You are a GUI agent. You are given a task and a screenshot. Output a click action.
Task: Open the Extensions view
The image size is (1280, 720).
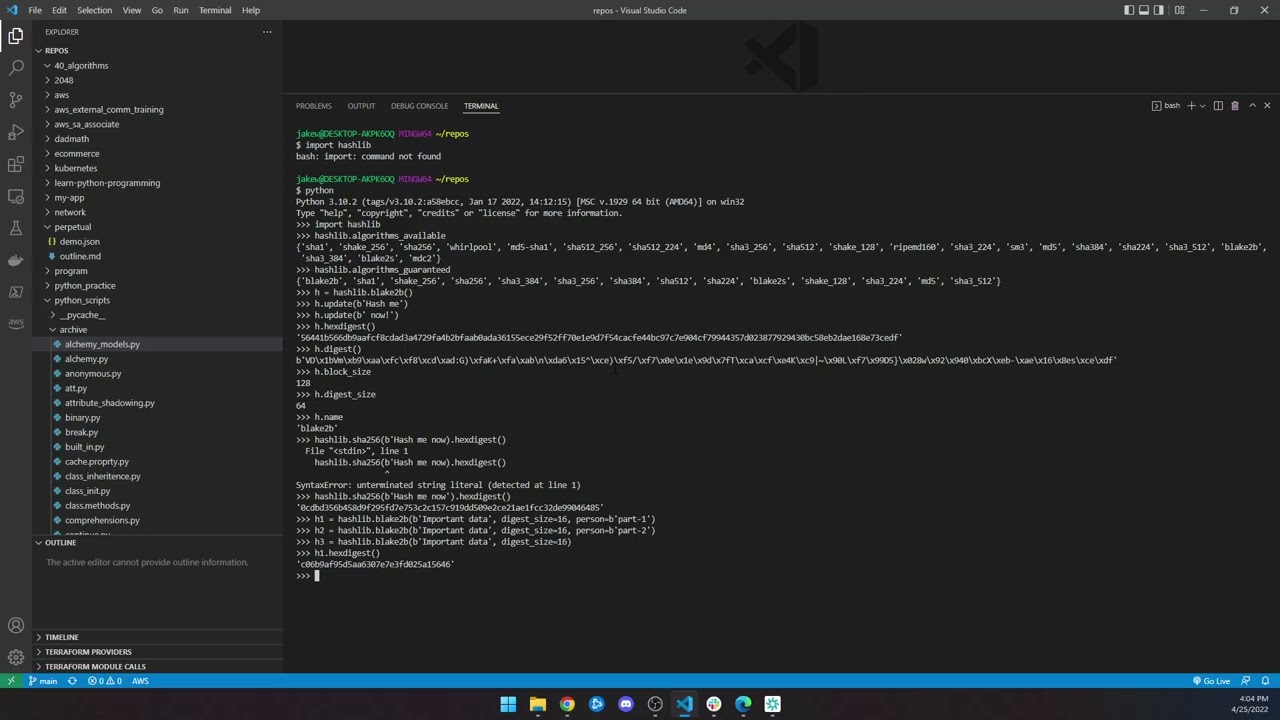pyautogui.click(x=16, y=164)
